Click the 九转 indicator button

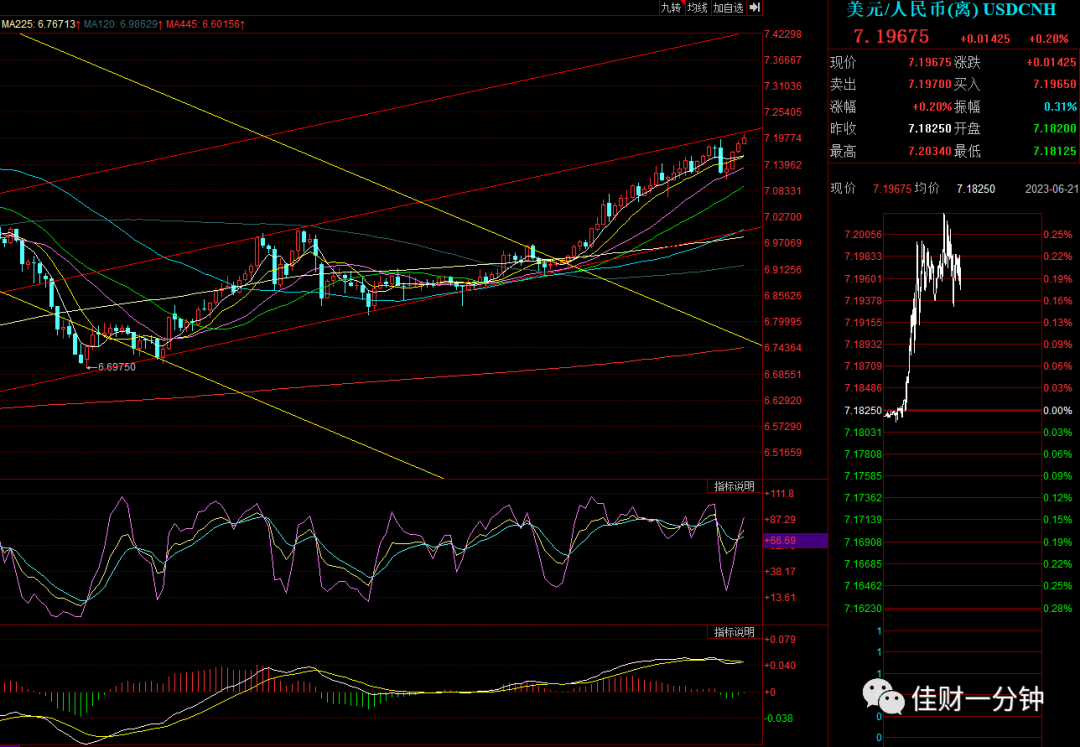pyautogui.click(x=671, y=8)
